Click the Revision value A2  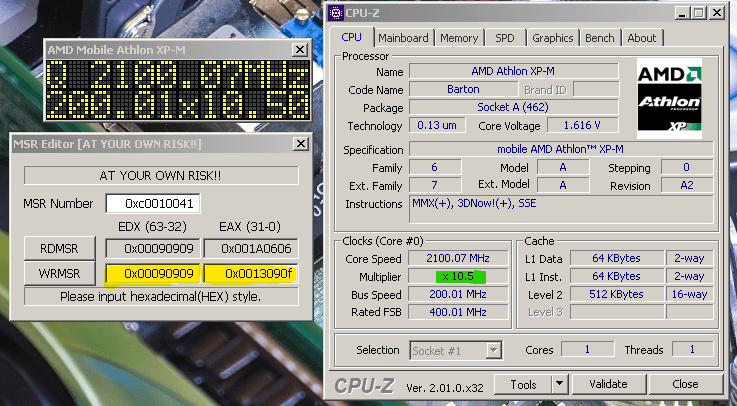coord(687,185)
